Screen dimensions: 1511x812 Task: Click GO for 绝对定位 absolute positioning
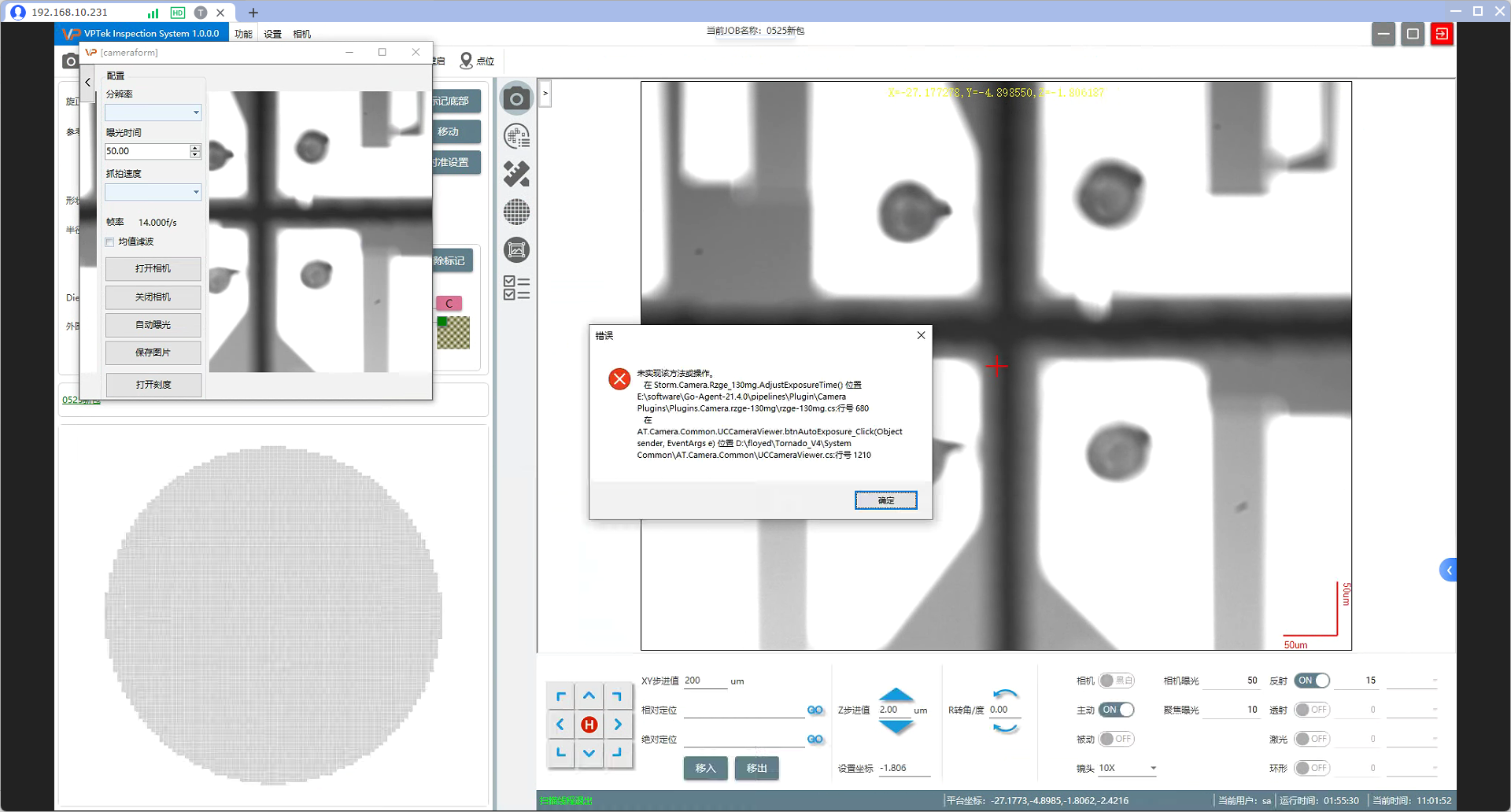pos(815,739)
